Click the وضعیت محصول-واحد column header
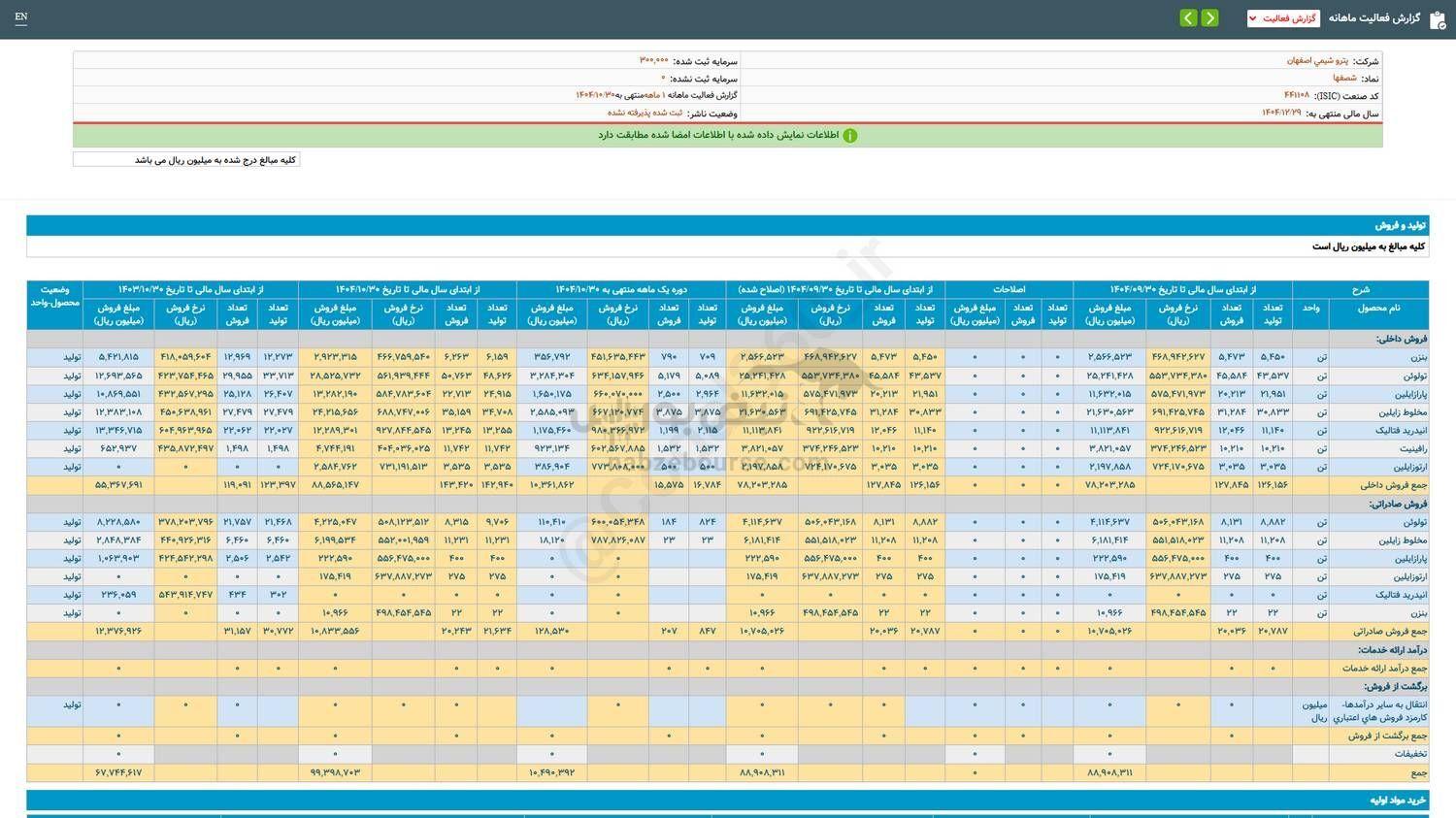 click(54, 296)
